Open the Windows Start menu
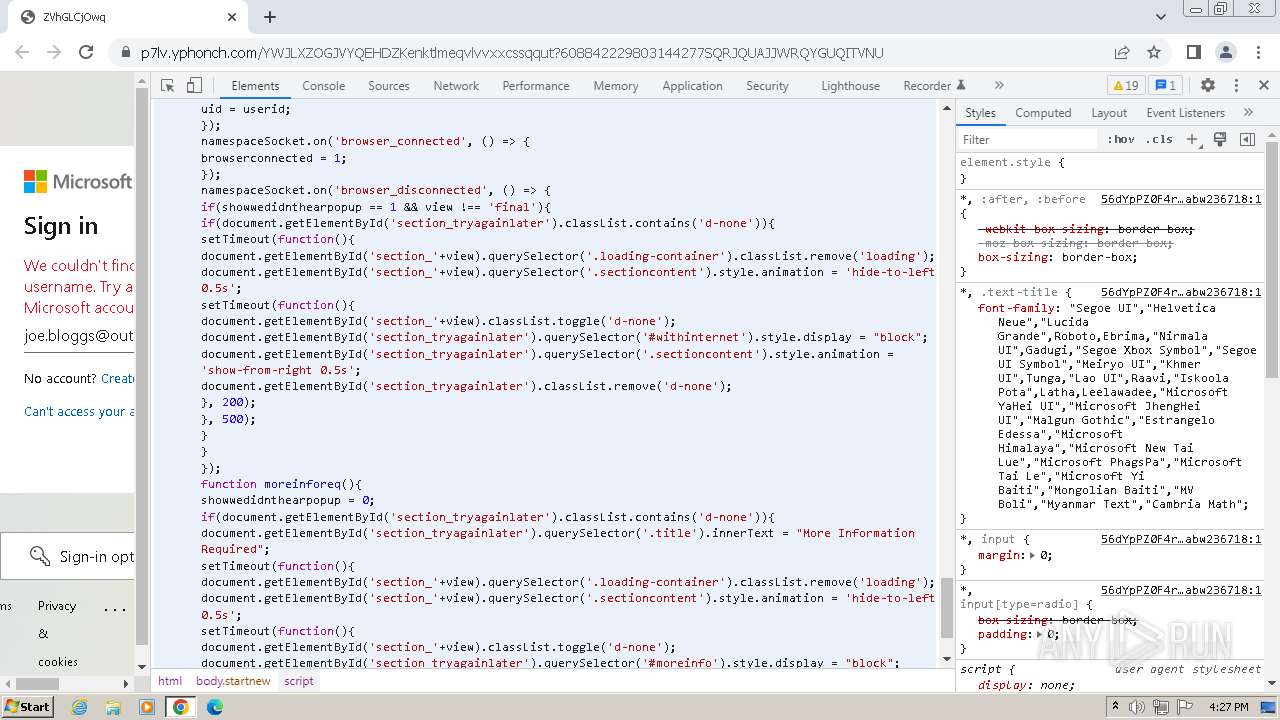The image size is (1280, 720). [28, 706]
